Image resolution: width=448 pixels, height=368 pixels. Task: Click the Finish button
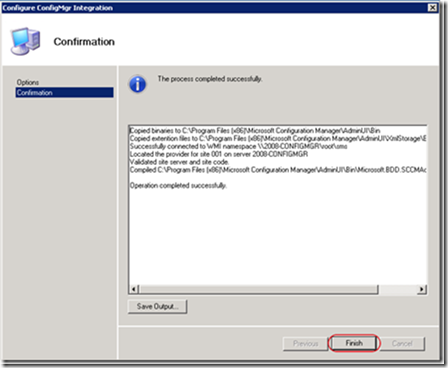354,343
